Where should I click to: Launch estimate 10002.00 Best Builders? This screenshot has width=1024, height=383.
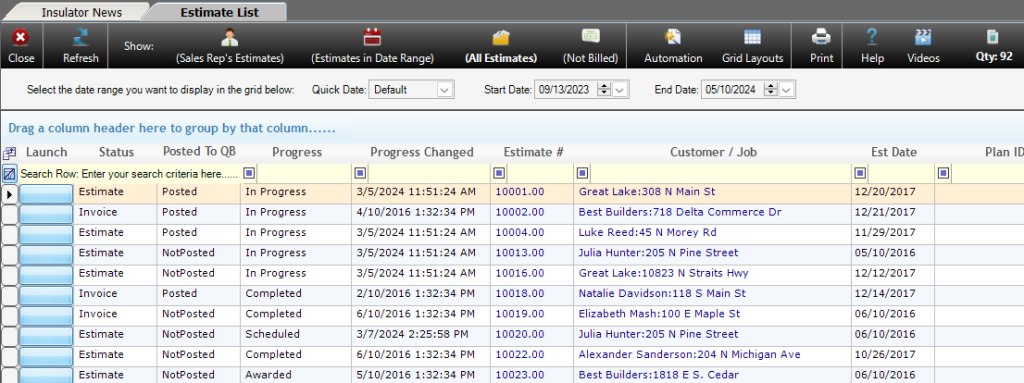[x=46, y=214]
